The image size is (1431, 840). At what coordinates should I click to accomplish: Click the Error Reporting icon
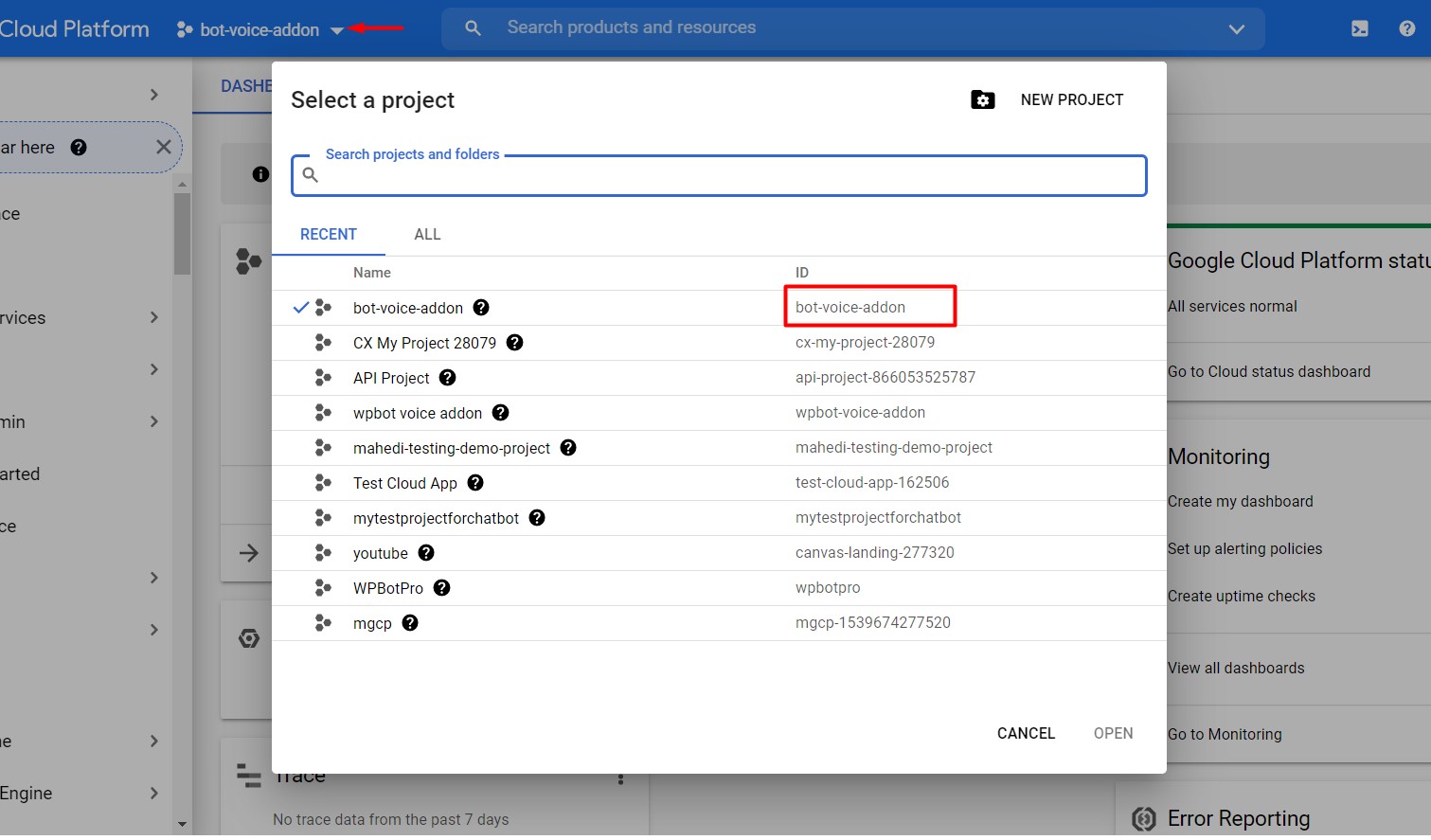[x=1144, y=819]
